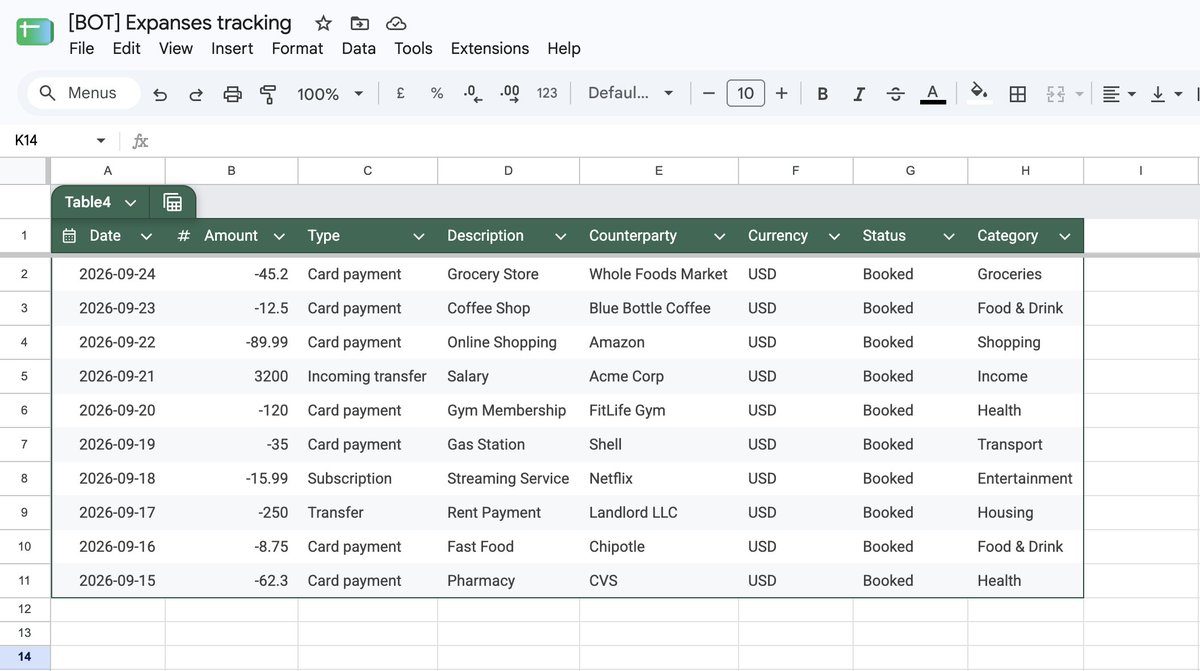1200x671 pixels.
Task: Decrease font size with minus button
Action: (709, 93)
